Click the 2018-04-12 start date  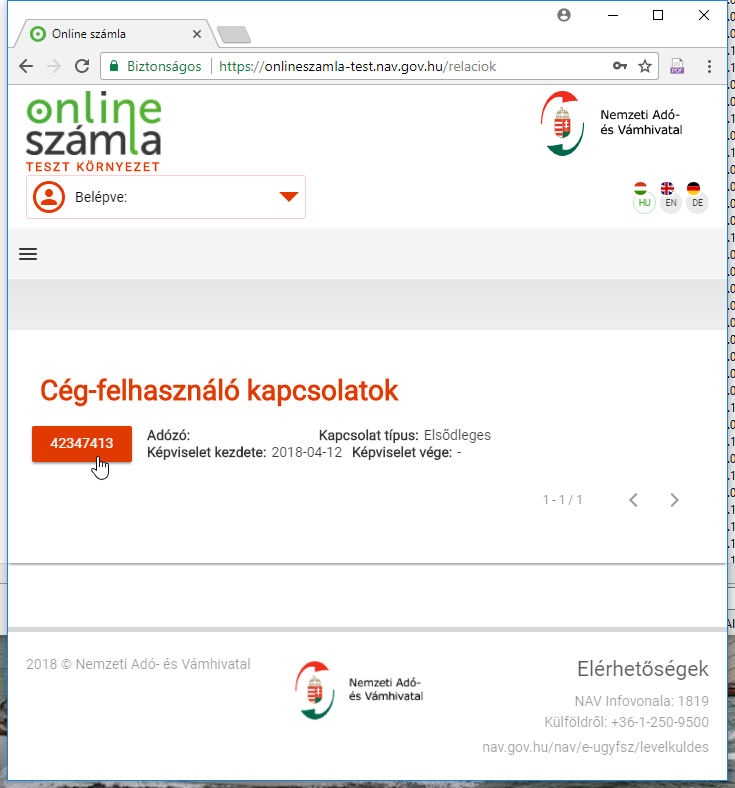point(306,452)
